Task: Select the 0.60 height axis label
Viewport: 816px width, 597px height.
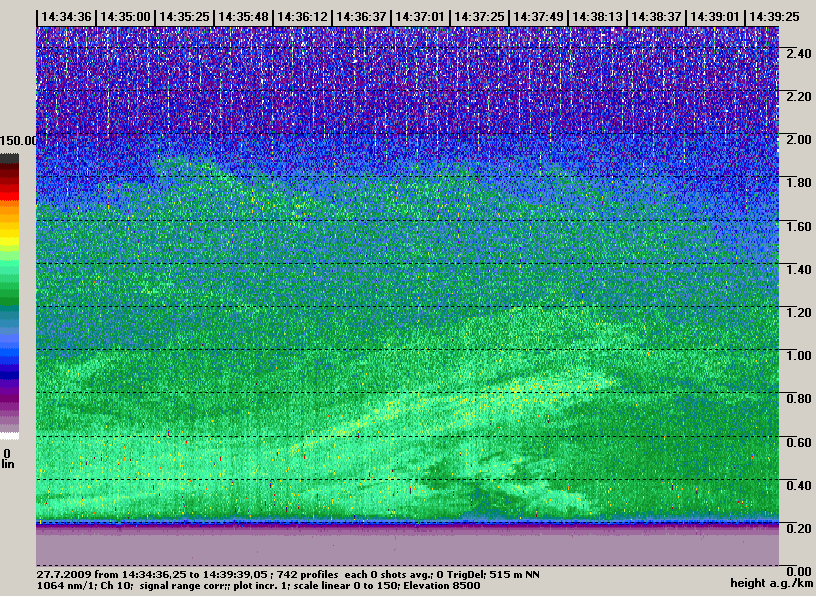Action: point(798,442)
